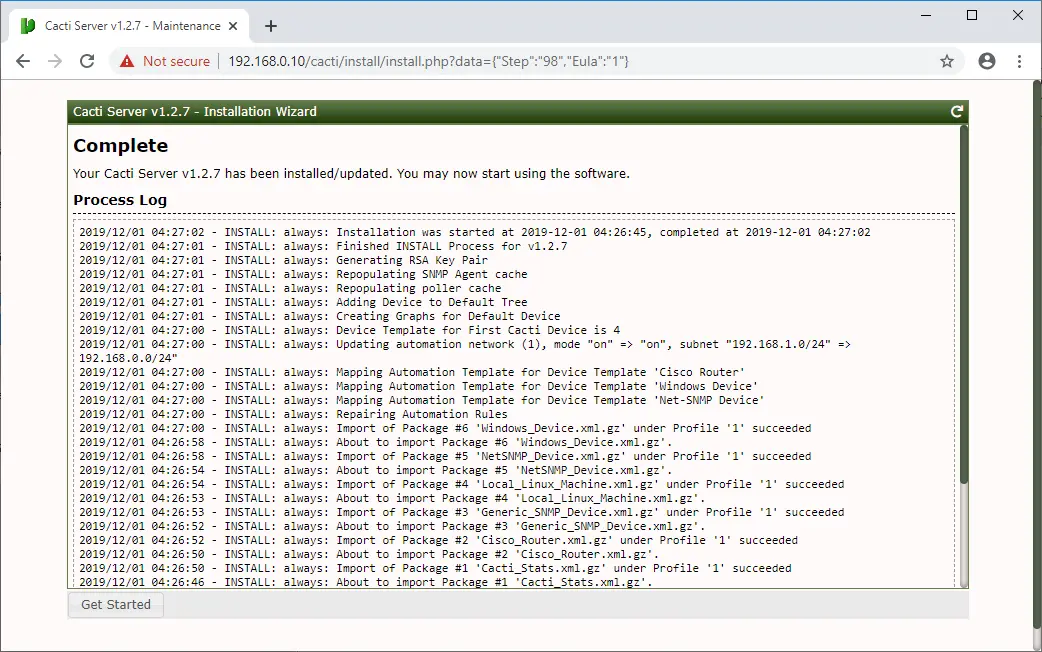Open the Chrome three-dot menu
The height and width of the screenshot is (652, 1042).
[1019, 61]
